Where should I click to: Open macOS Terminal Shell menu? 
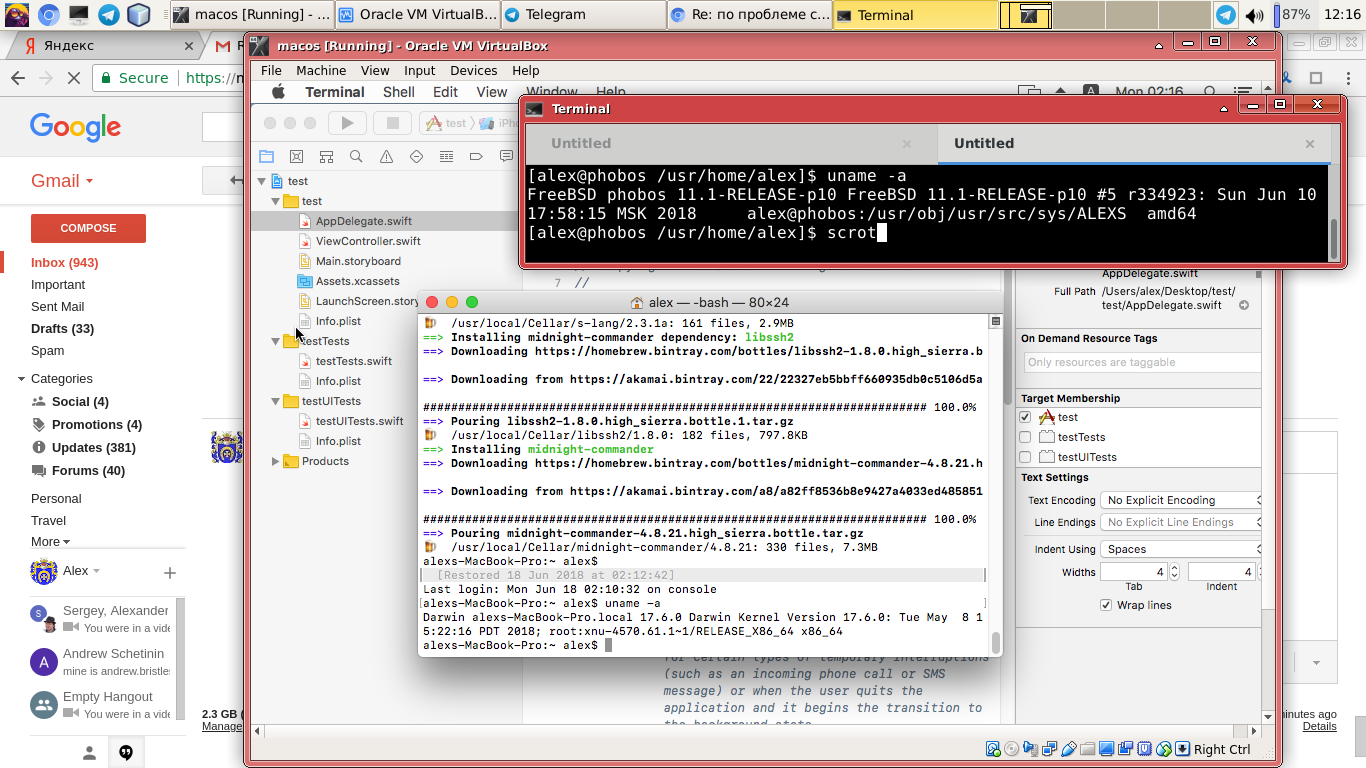(x=399, y=92)
